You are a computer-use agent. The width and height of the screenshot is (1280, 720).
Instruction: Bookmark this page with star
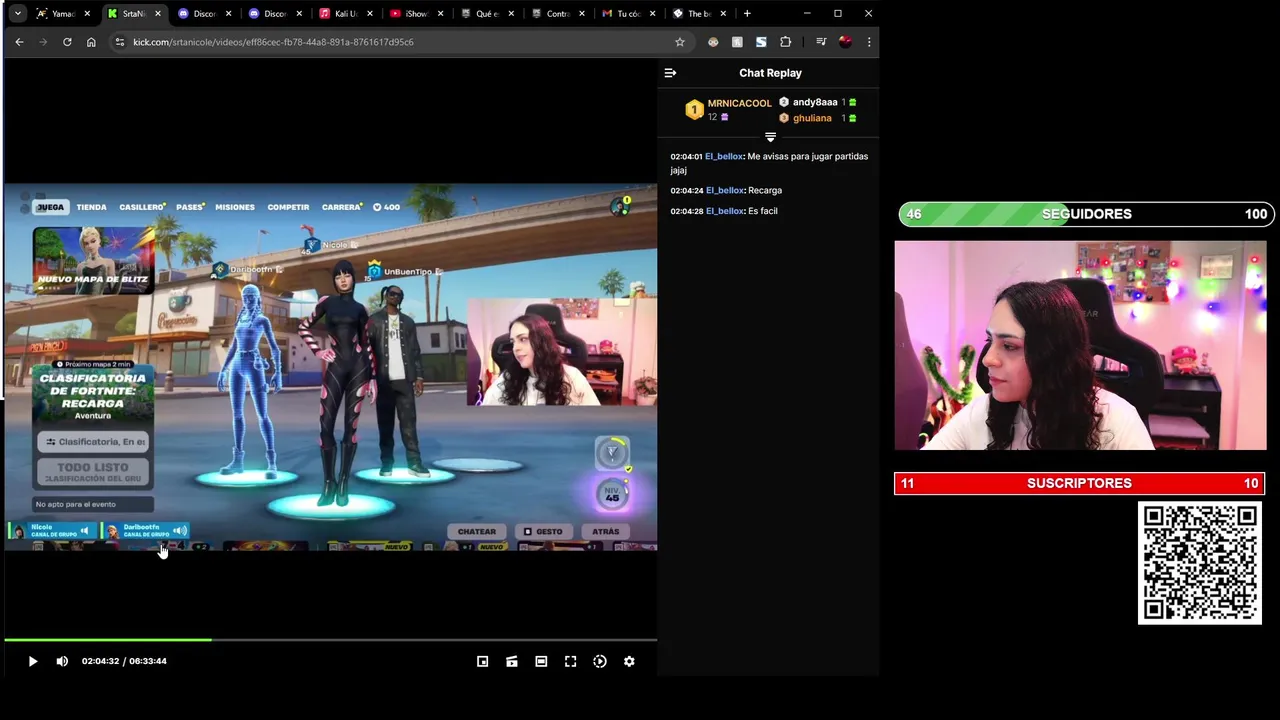pos(680,42)
